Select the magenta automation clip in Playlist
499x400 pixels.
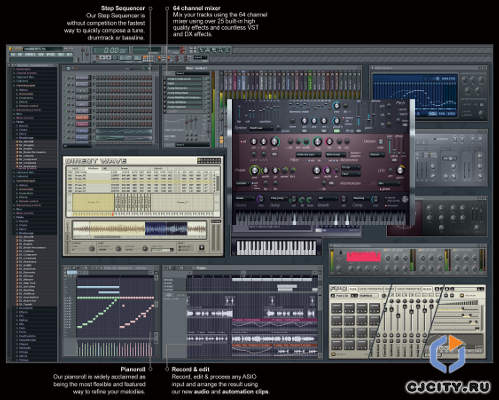coord(275,323)
